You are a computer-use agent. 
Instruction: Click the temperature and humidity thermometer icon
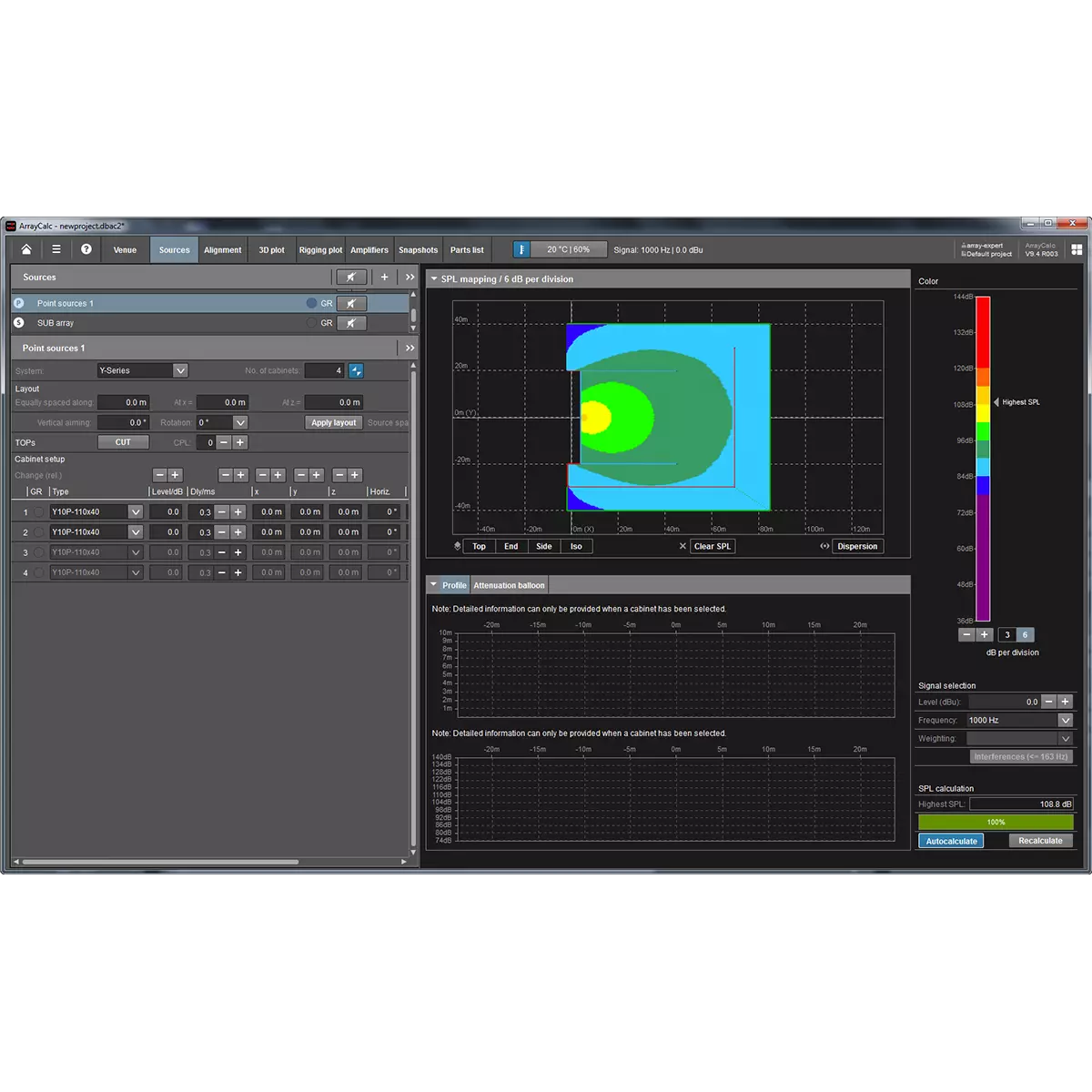521,249
